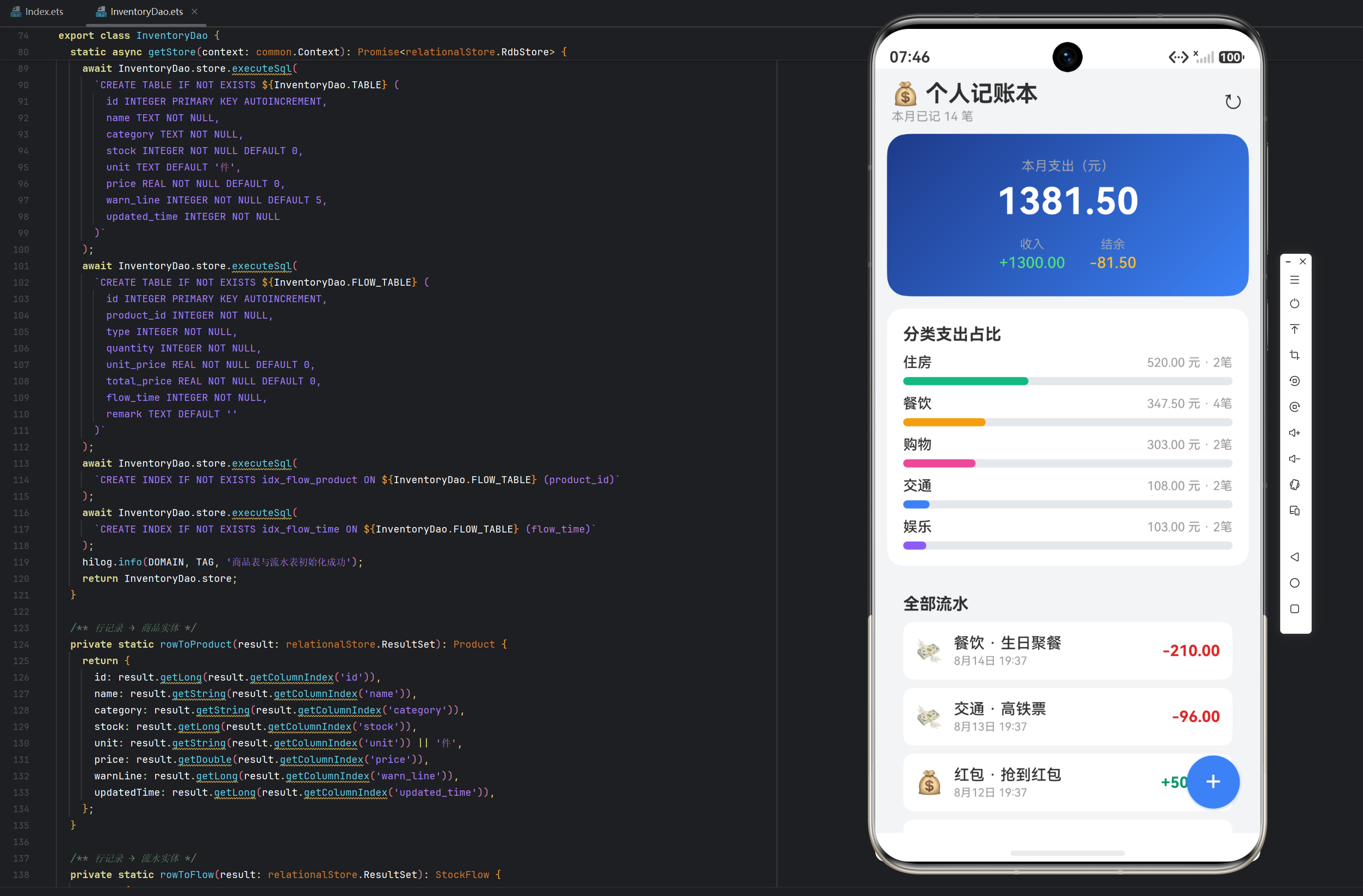Click the pin-to-top arrow icon in emulator toolbar

[x=1294, y=329]
